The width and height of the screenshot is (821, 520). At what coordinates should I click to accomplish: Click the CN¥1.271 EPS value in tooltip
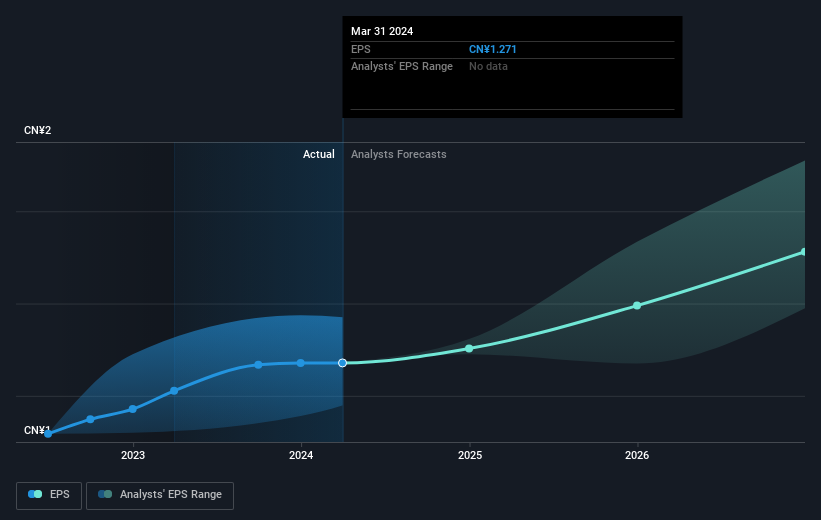tap(493, 49)
